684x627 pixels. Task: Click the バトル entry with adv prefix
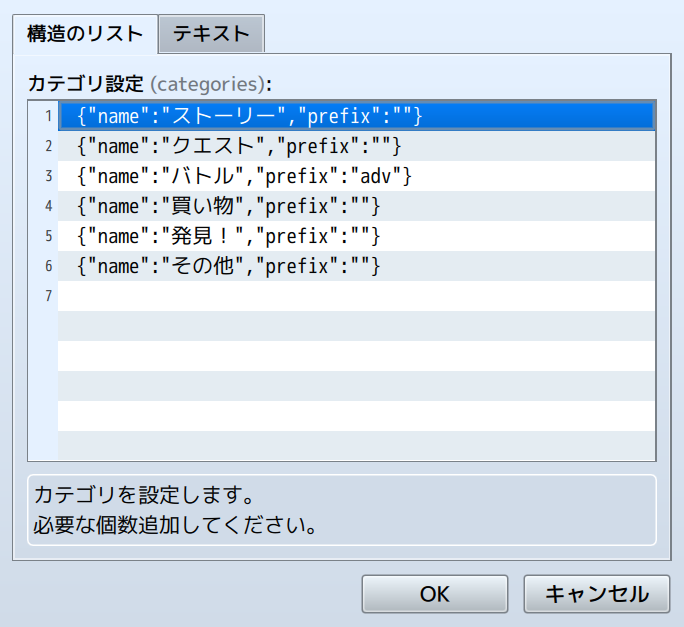click(x=244, y=177)
